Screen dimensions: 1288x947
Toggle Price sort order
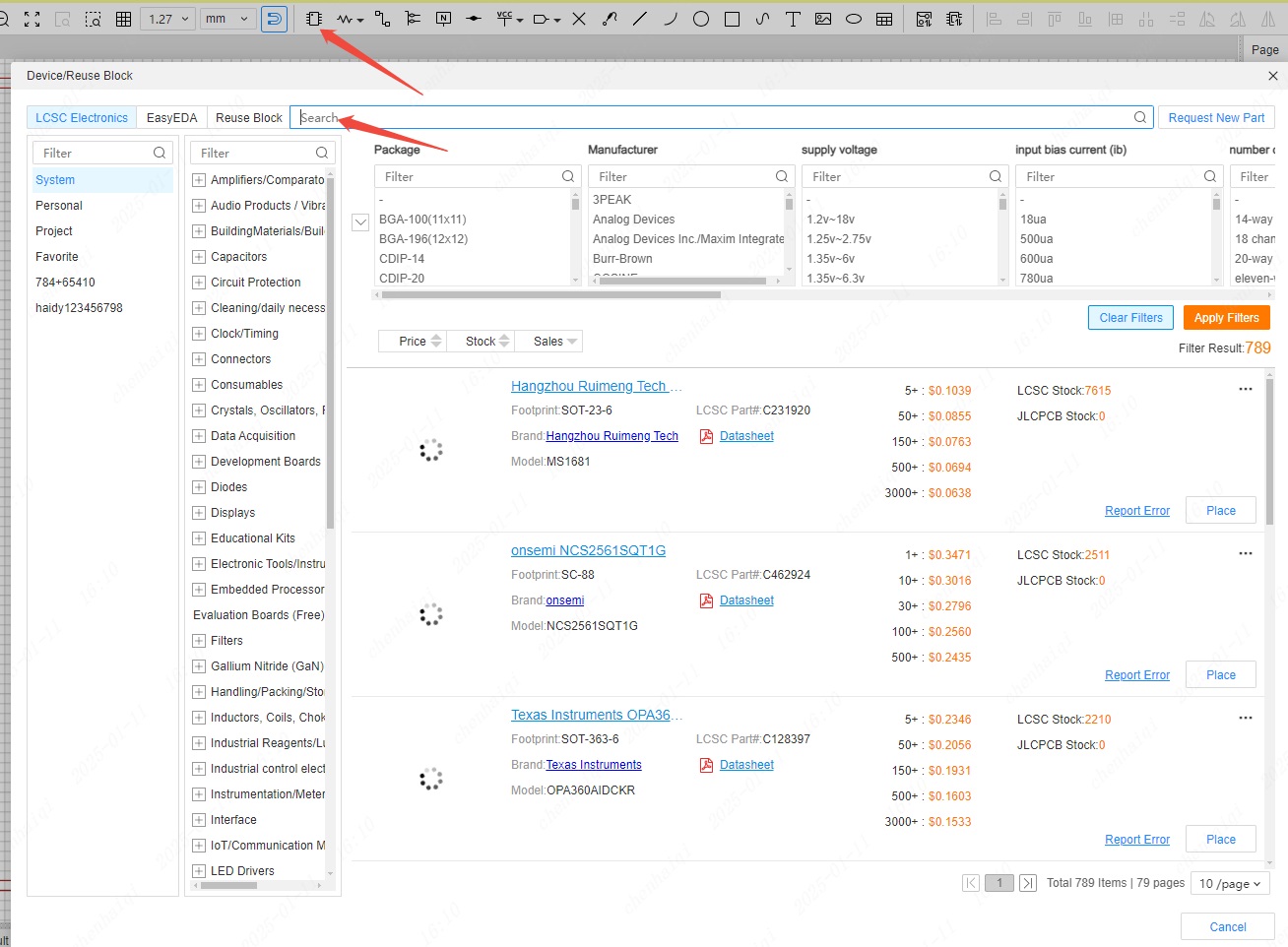(413, 341)
